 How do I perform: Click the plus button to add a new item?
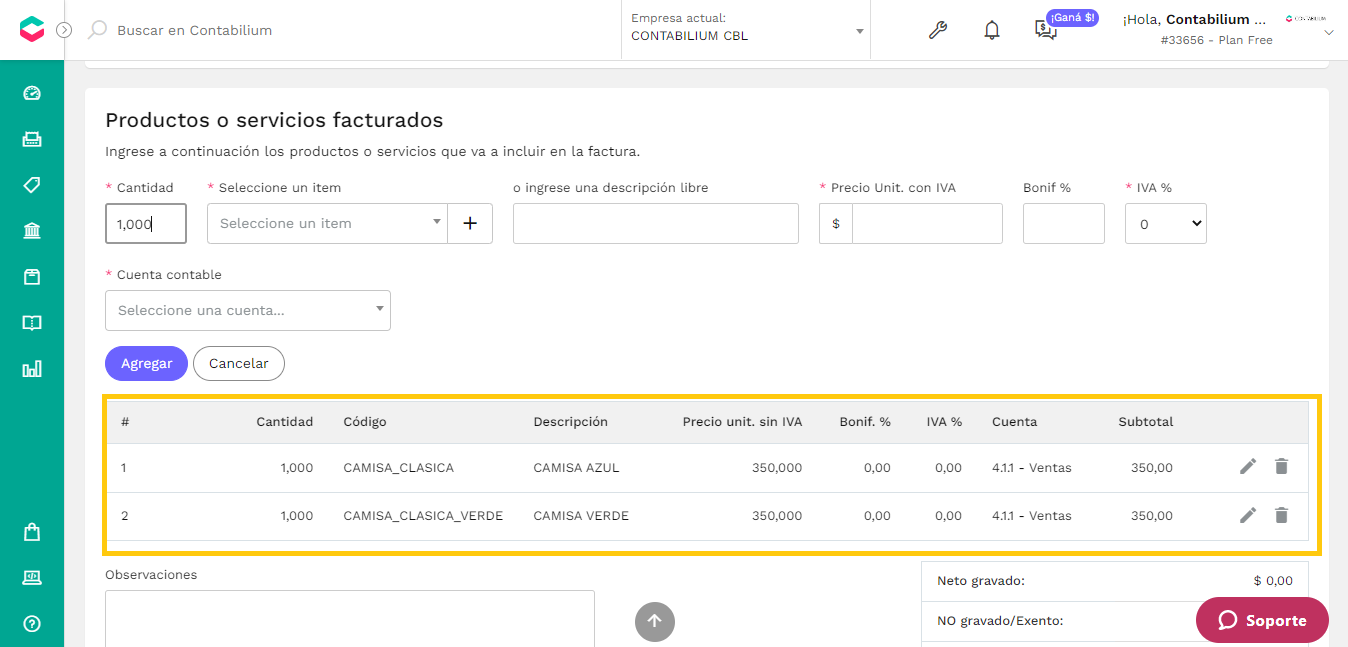[x=470, y=223]
